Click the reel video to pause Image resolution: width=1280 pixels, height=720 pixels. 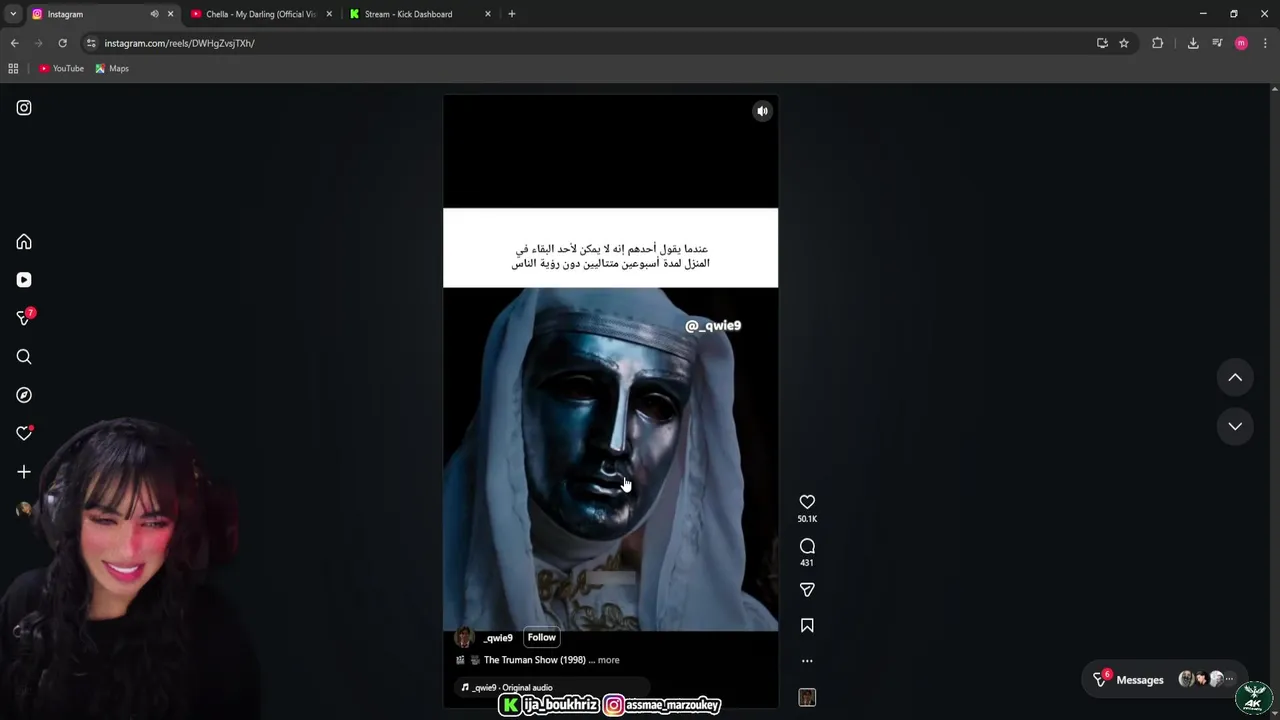tap(610, 400)
